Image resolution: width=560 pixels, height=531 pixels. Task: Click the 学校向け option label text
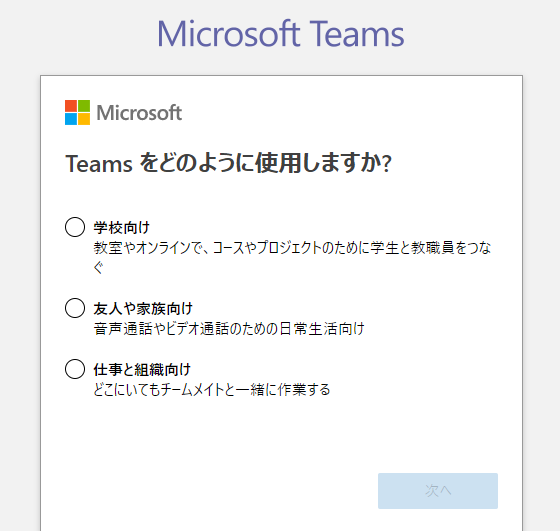tap(122, 227)
